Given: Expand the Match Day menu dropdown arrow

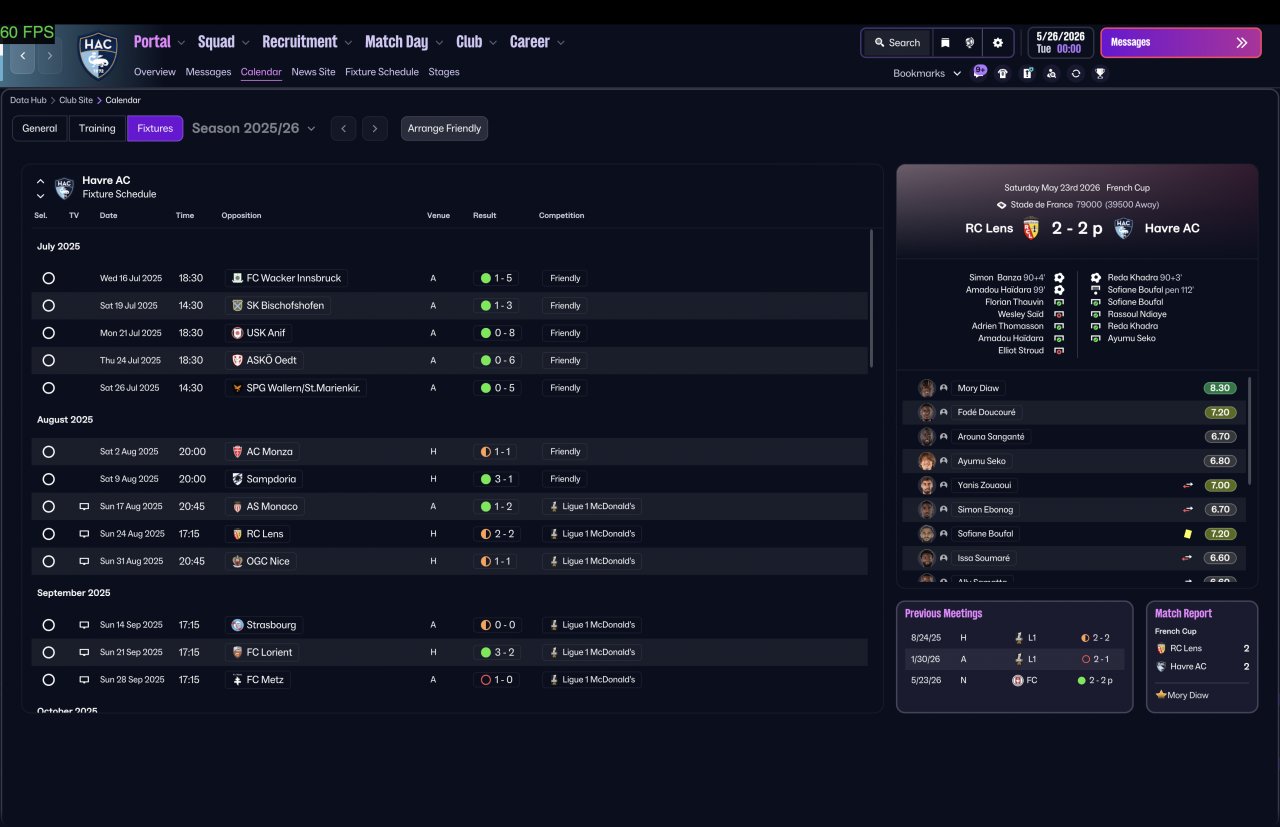Looking at the screenshot, I should (439, 43).
